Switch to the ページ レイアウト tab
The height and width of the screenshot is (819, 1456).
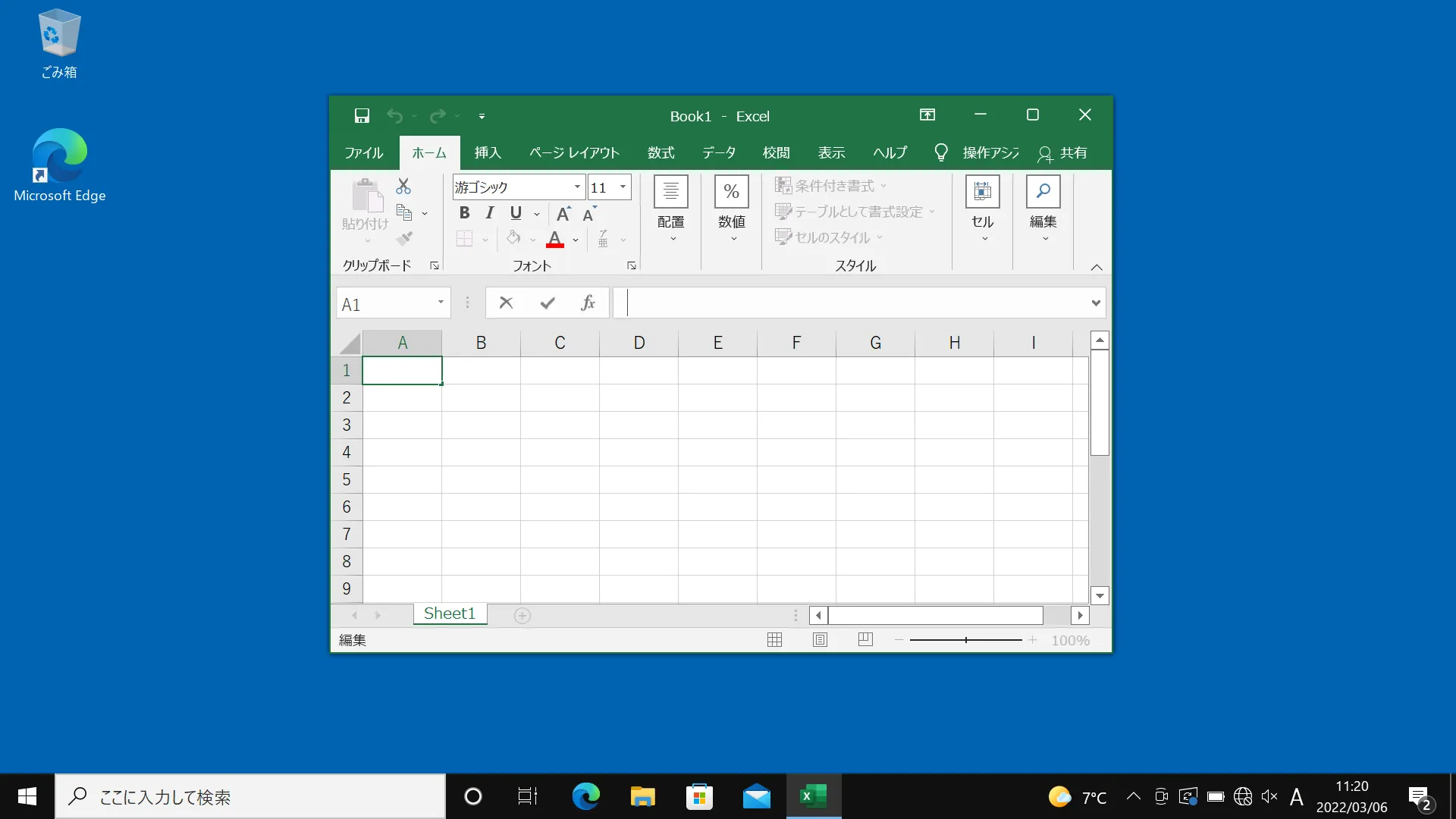(574, 153)
